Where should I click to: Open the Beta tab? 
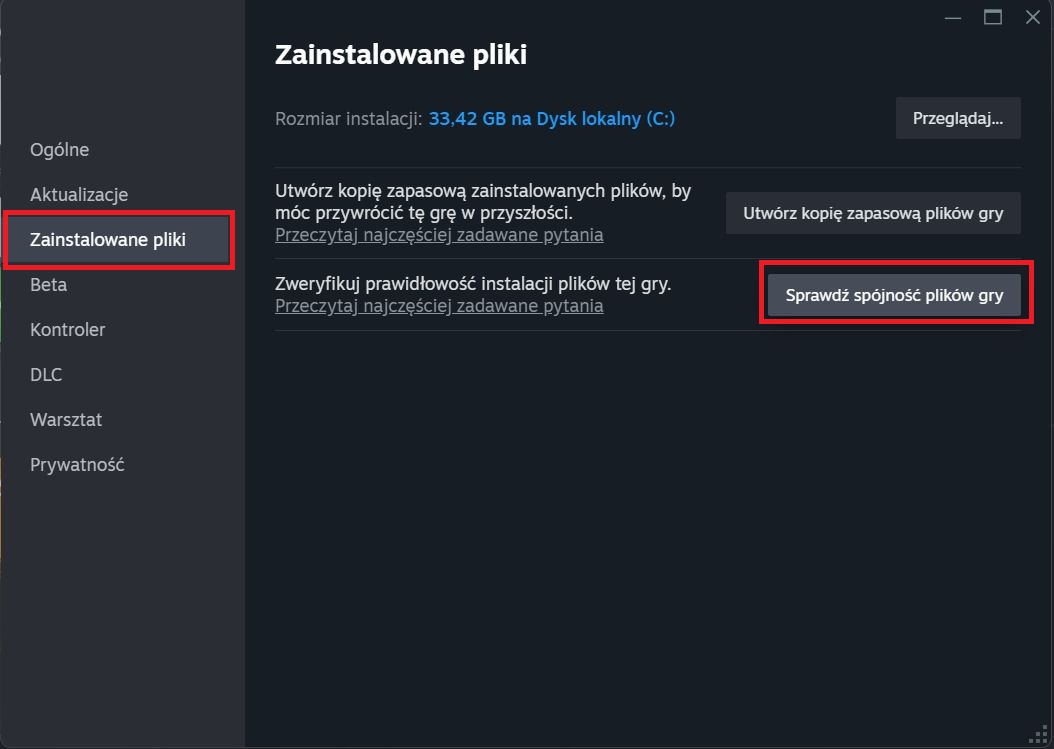coord(48,284)
